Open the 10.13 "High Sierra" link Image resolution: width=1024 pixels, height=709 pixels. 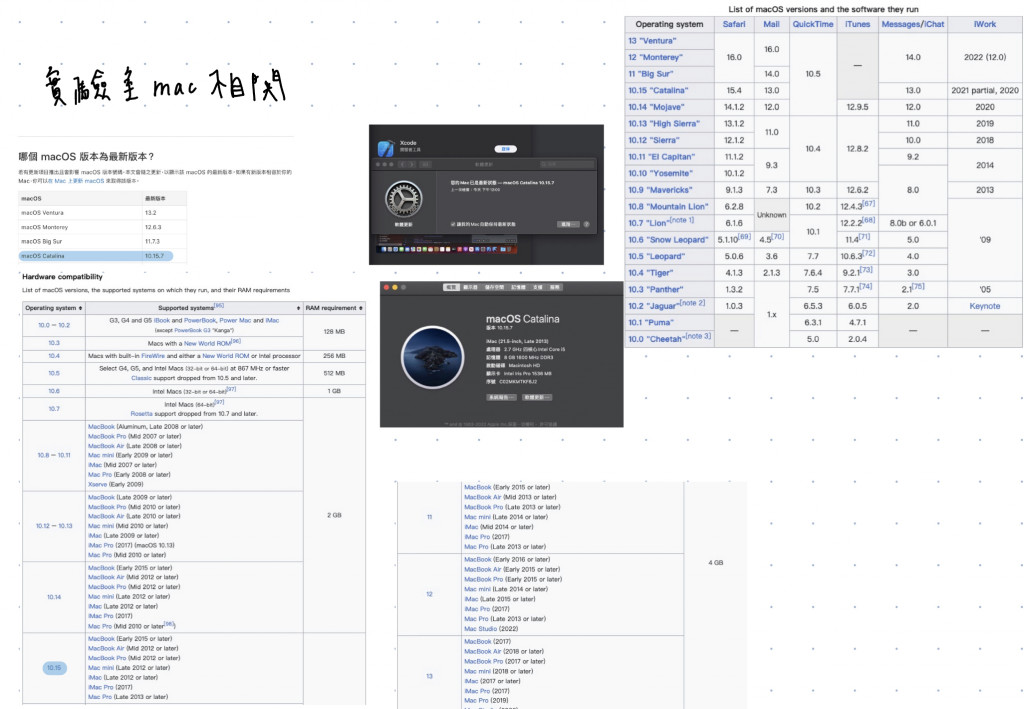point(664,123)
